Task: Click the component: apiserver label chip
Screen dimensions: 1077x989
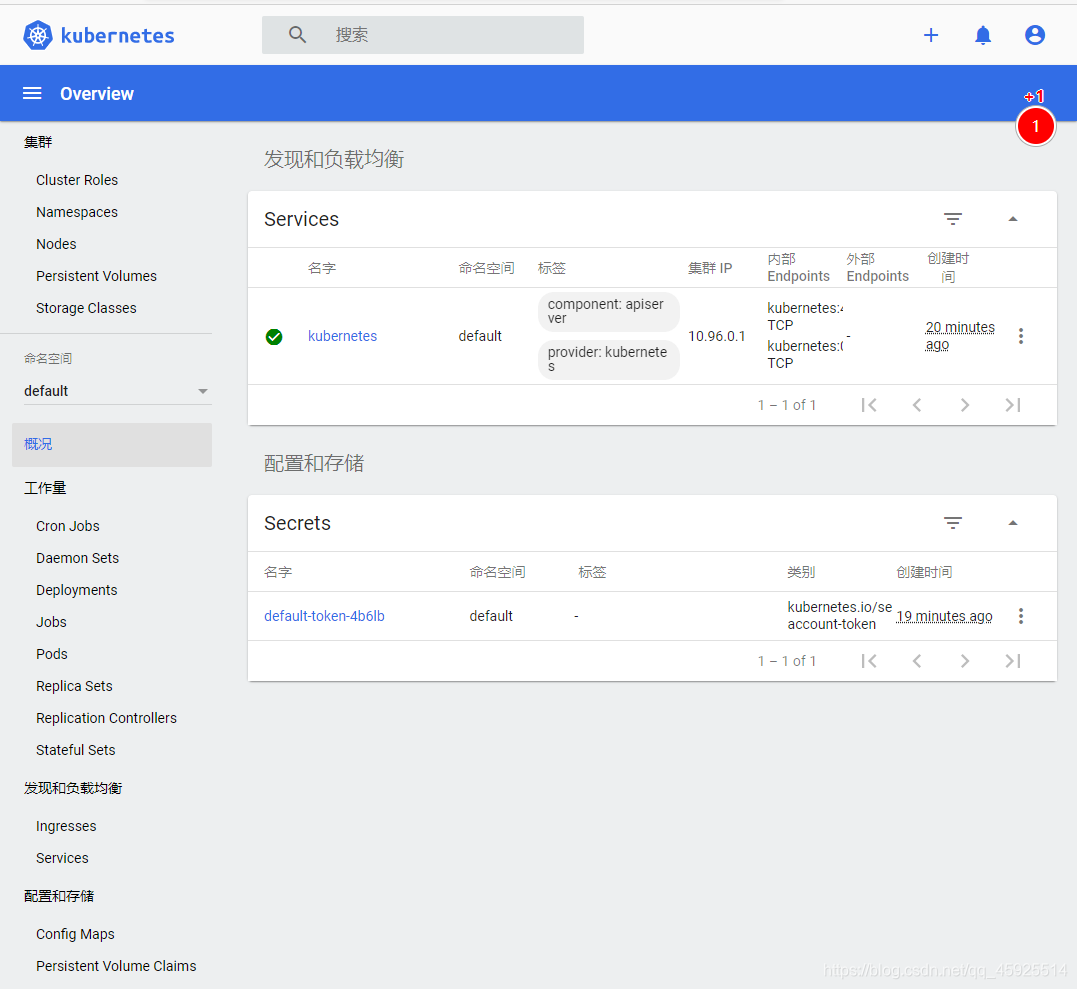Action: coord(609,311)
